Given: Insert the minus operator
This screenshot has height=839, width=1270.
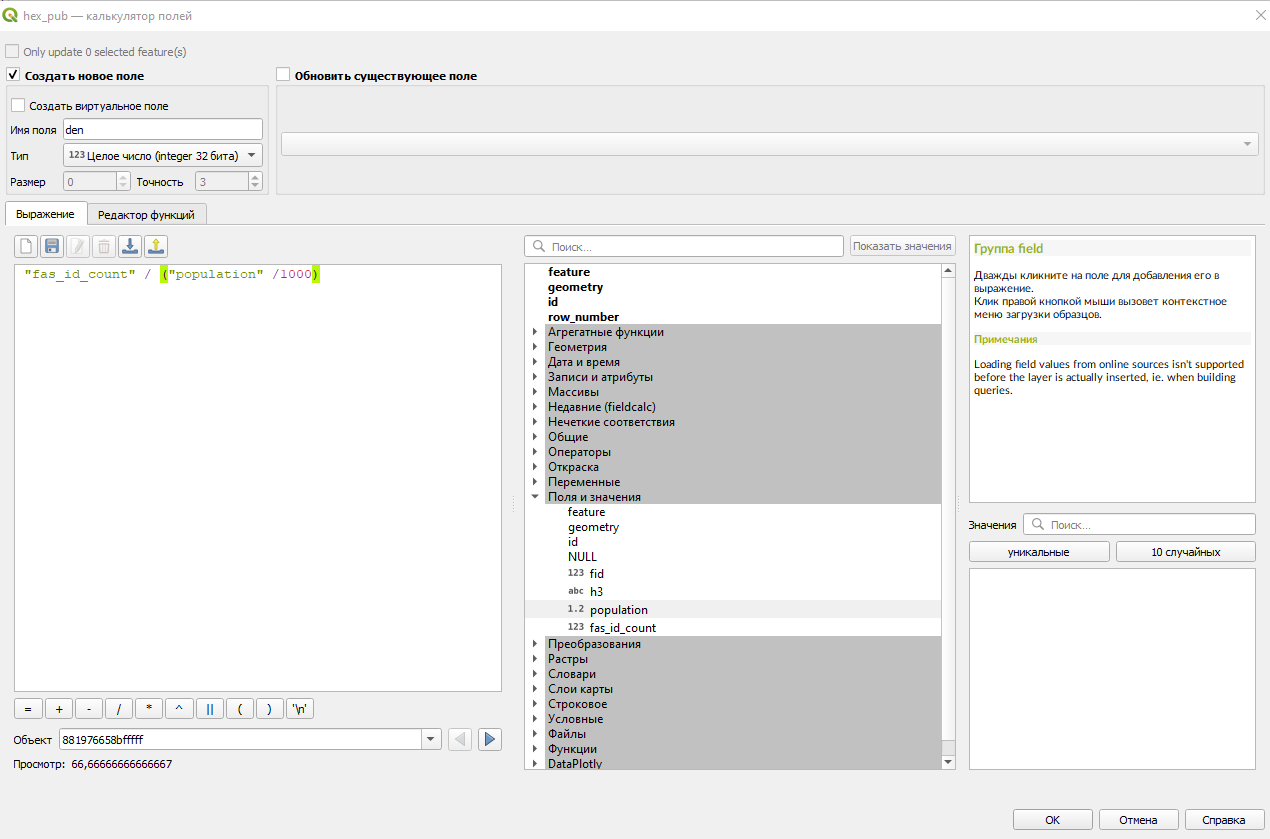Looking at the screenshot, I should pyautogui.click(x=89, y=709).
